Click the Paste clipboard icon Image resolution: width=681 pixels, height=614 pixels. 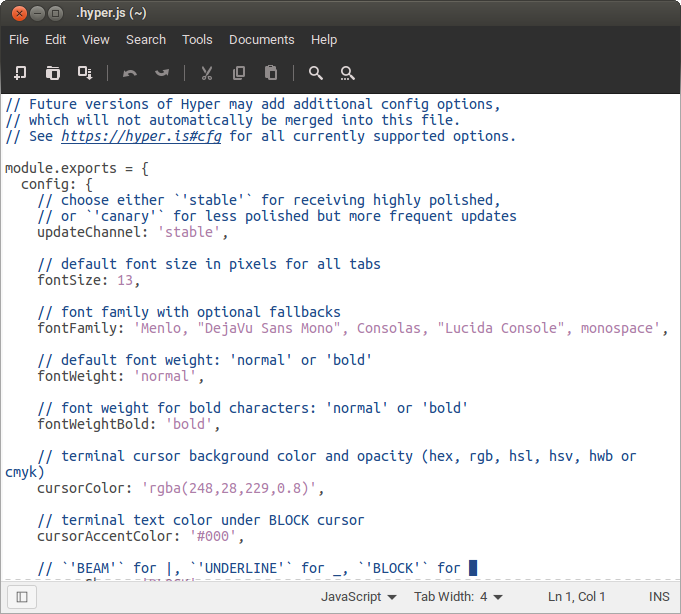[271, 73]
